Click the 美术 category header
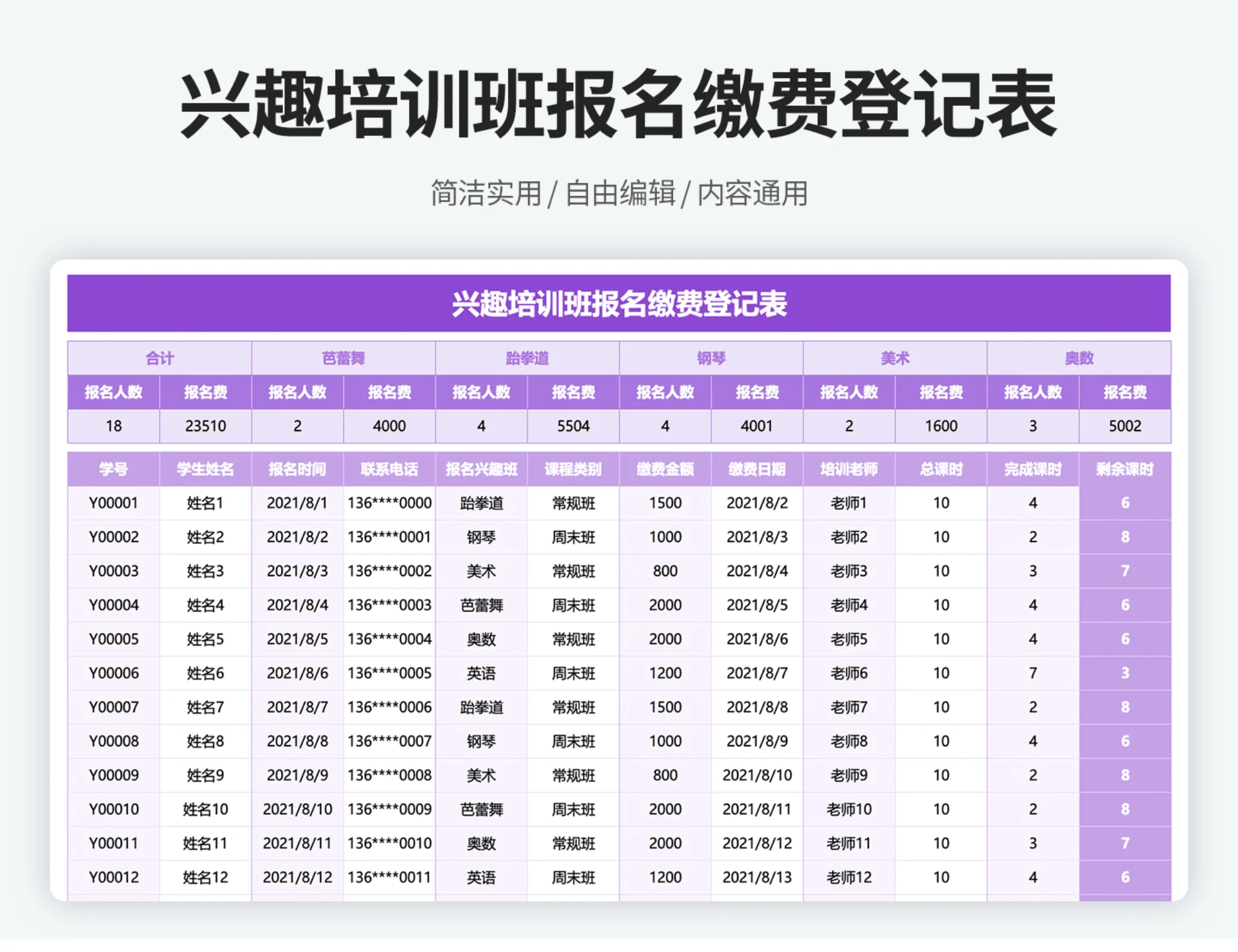This screenshot has width=1238, height=952. pyautogui.click(x=895, y=358)
